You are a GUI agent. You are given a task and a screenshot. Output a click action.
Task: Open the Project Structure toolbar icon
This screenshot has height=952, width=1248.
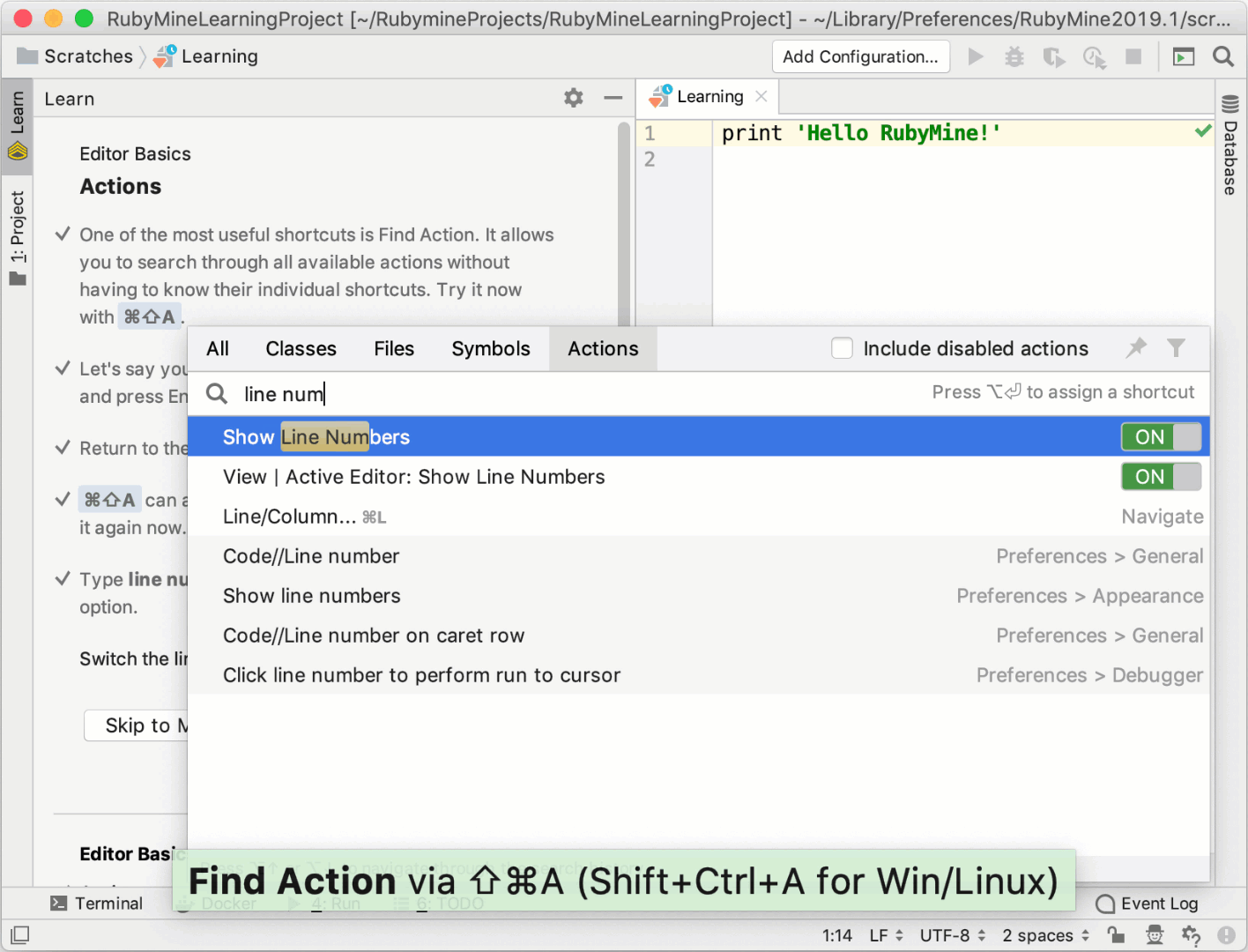pos(1184,56)
